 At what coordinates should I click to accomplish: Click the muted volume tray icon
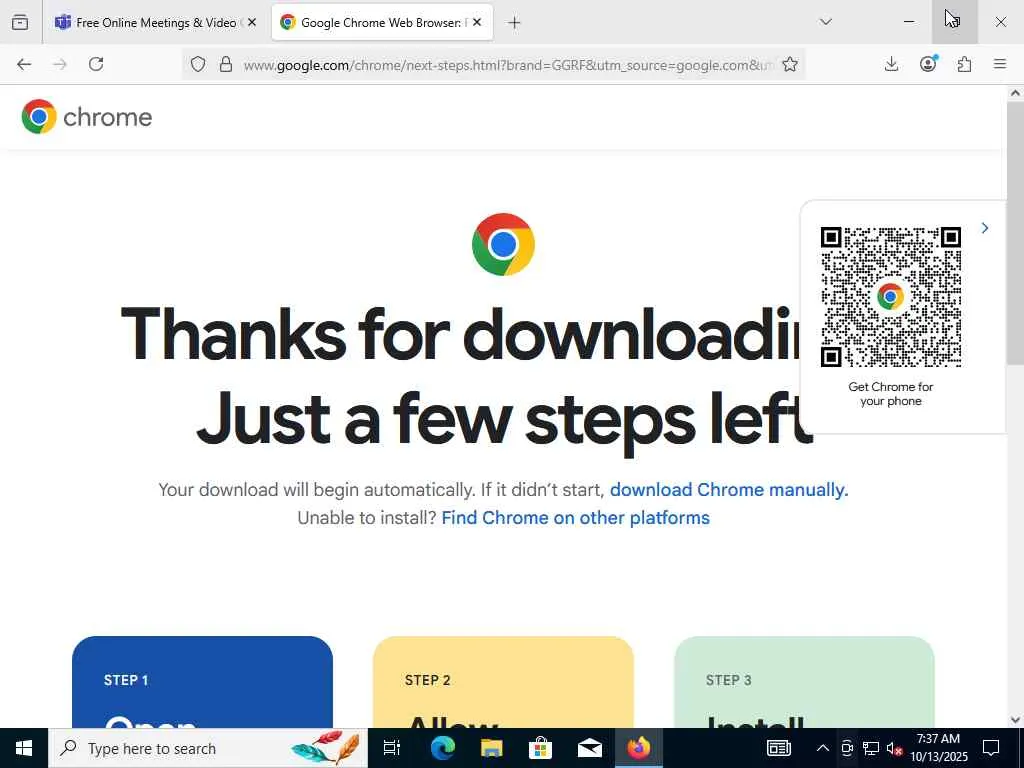895,748
